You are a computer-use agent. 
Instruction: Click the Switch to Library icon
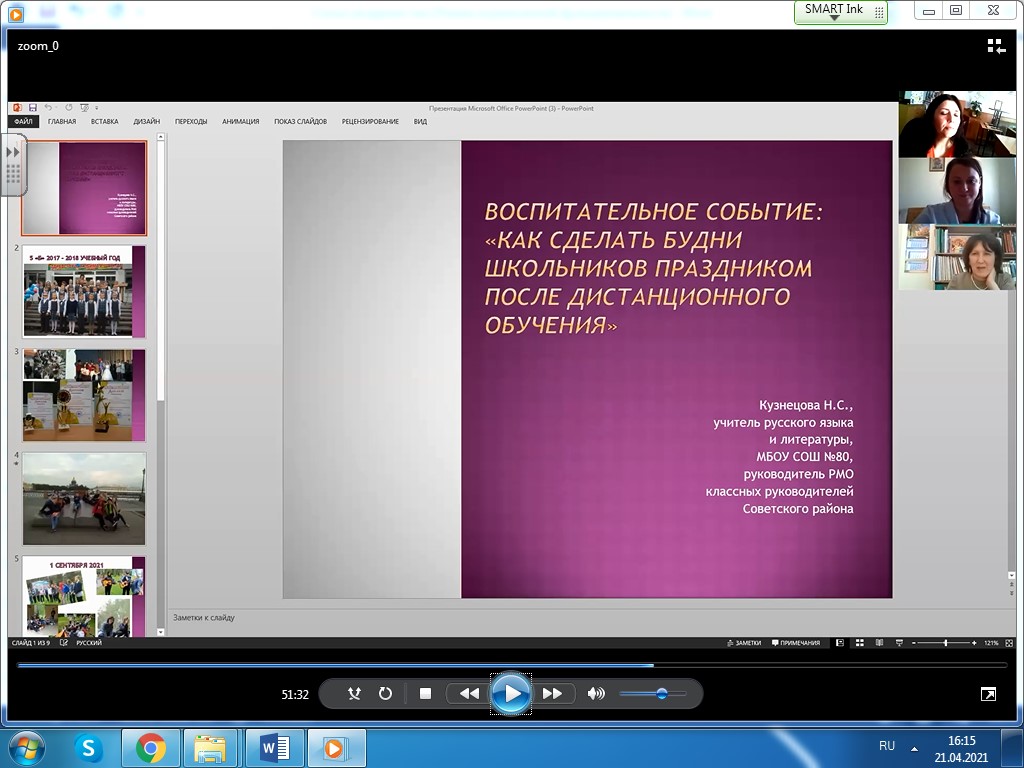click(x=996, y=46)
